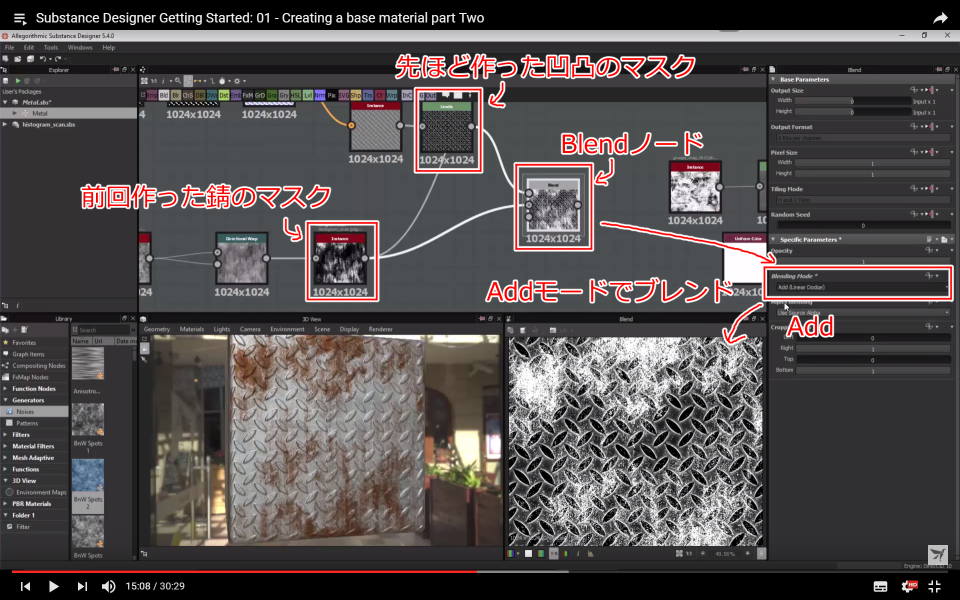
Task: Open the video playlist menu icon
Action: click(x=20, y=18)
